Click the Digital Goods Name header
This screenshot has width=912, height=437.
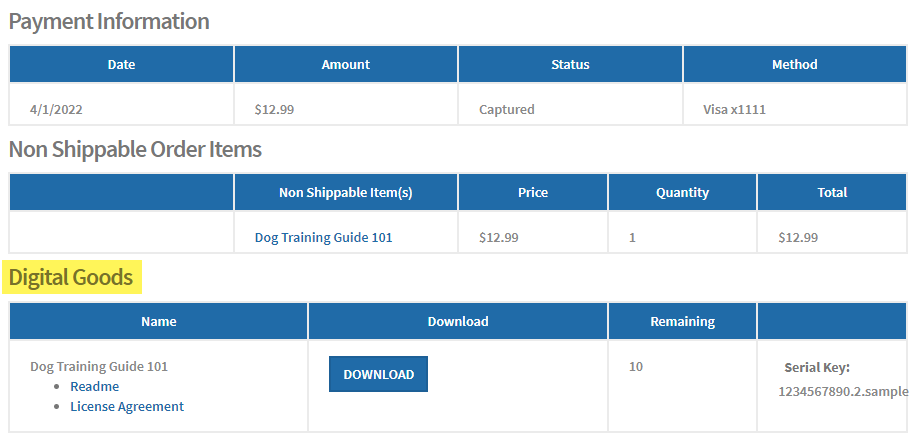coord(159,321)
